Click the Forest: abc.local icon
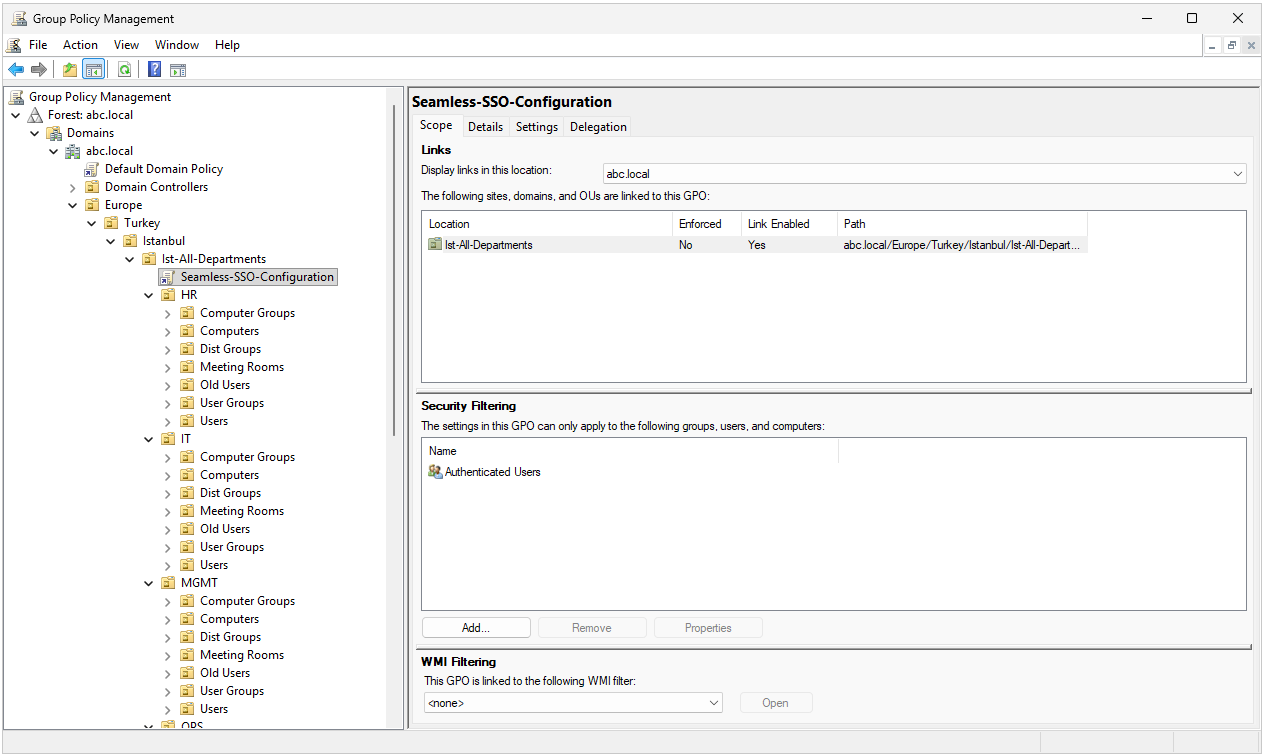Image resolution: width=1263 pixels, height=755 pixels. (35, 115)
